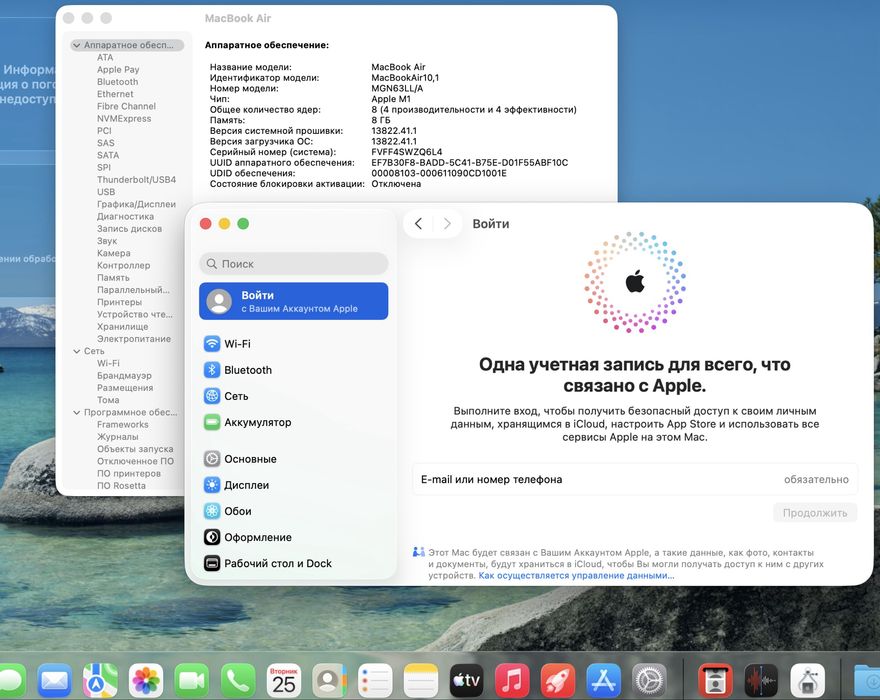The image size is (880, 700).
Task: Launch the red rocket app in Dock
Action: point(558,680)
